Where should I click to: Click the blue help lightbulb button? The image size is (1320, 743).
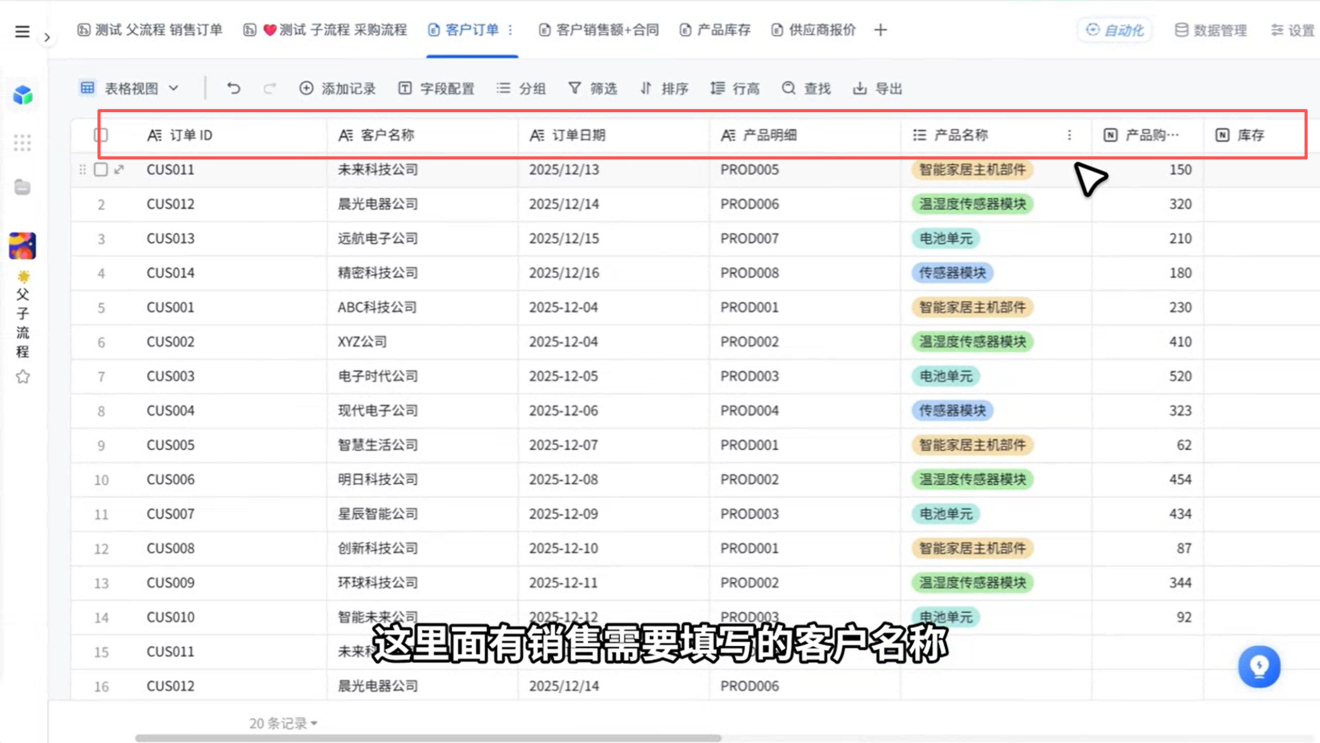pyautogui.click(x=1259, y=666)
